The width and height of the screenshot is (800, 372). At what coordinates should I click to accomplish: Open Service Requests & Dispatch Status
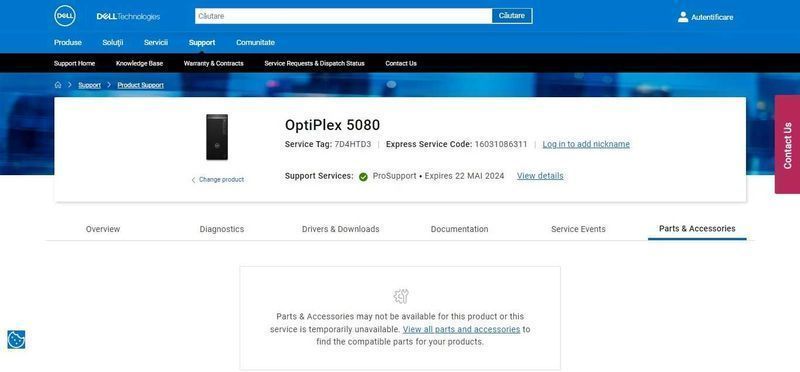[314, 64]
